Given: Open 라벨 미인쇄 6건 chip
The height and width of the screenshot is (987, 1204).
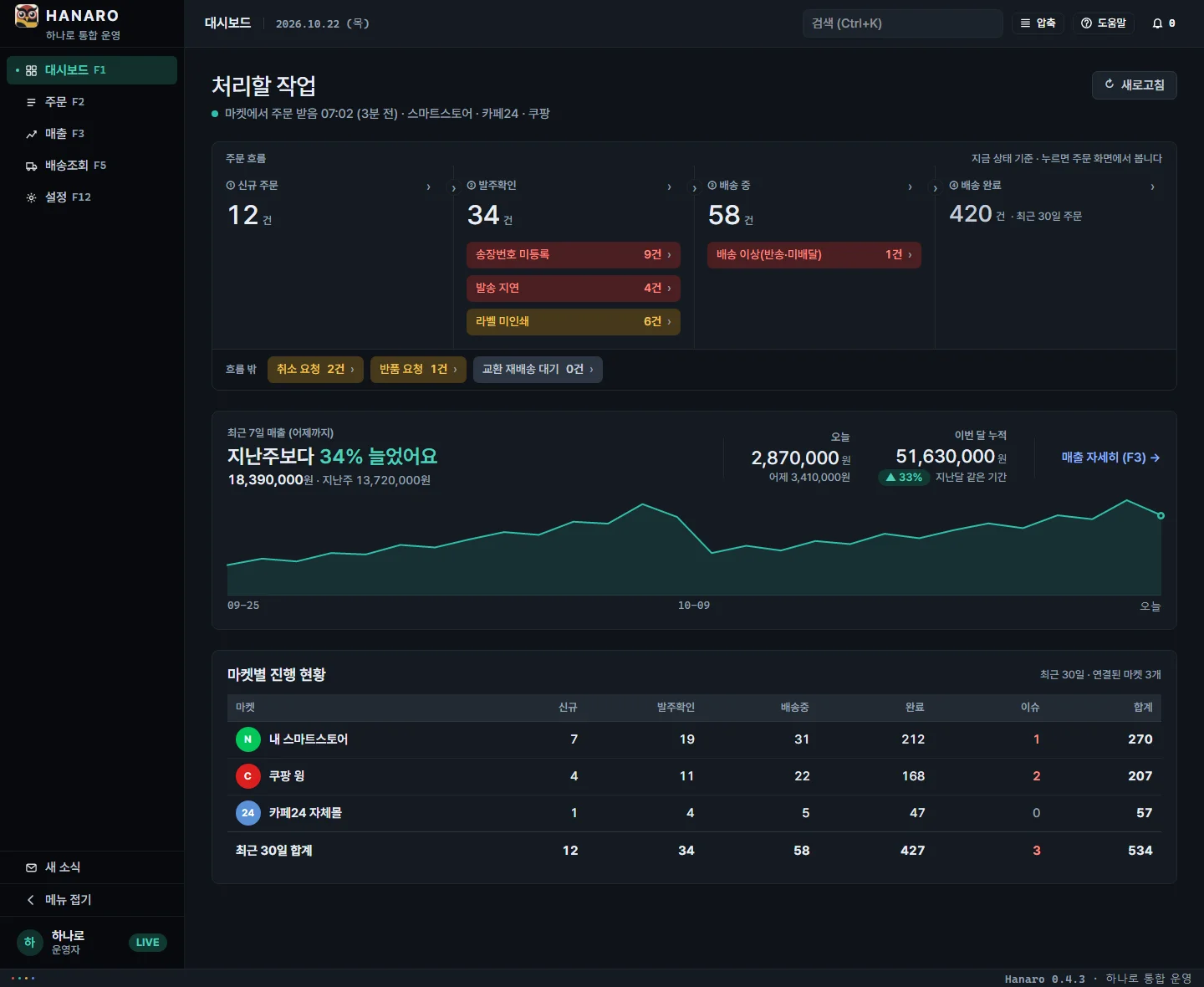Looking at the screenshot, I should [x=574, y=322].
